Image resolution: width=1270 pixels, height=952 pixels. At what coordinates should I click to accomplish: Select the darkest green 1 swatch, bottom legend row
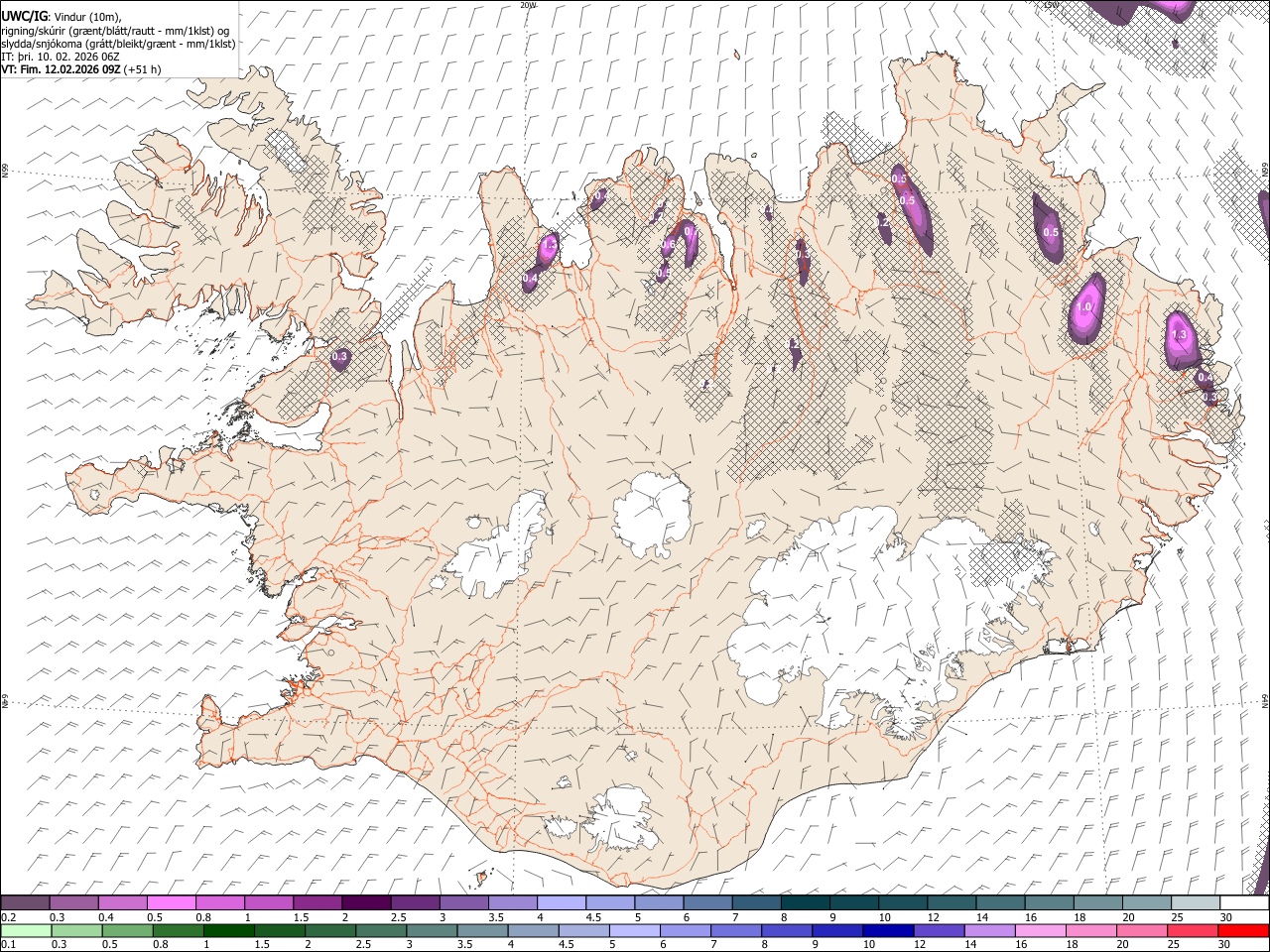tap(228, 931)
